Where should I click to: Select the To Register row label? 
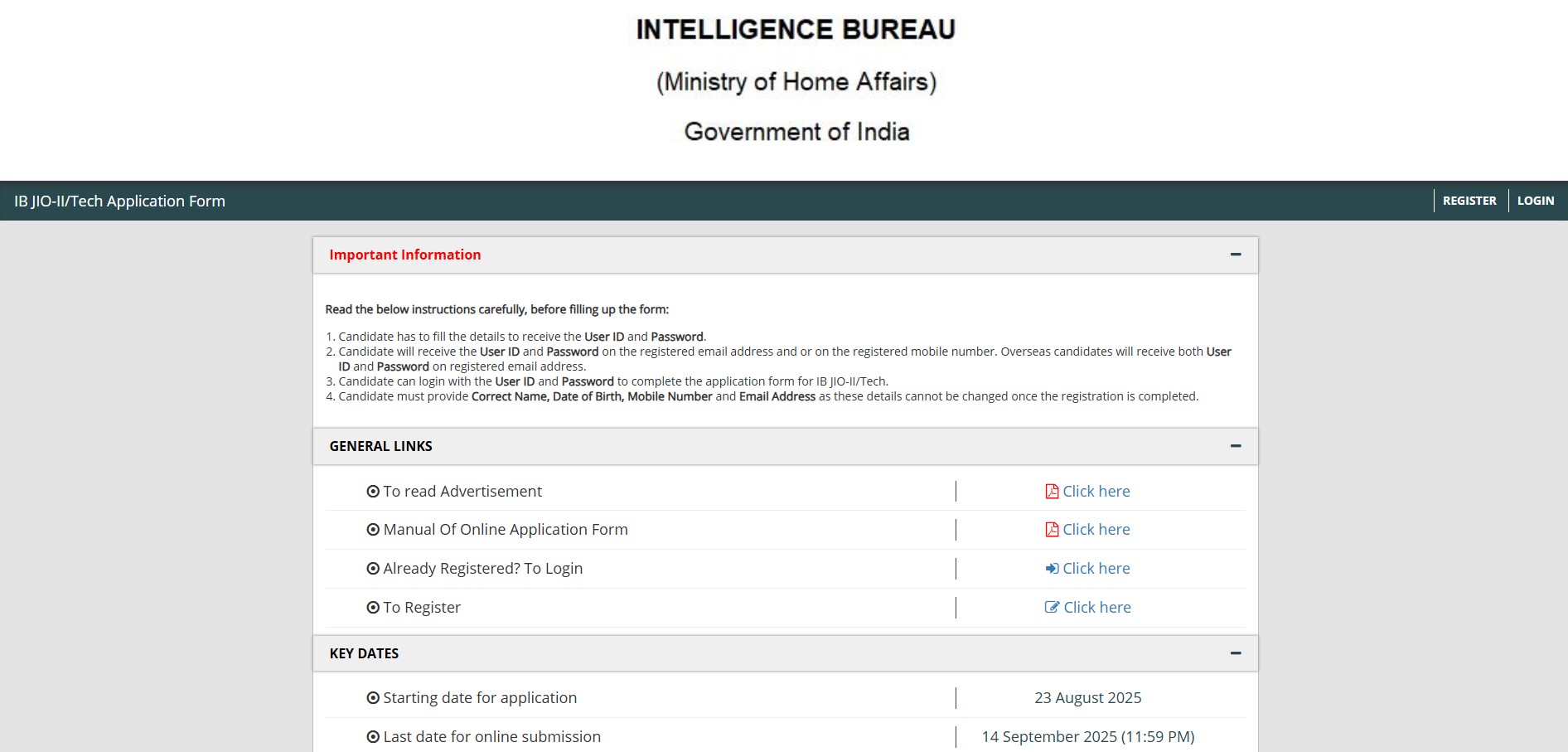[x=422, y=607]
